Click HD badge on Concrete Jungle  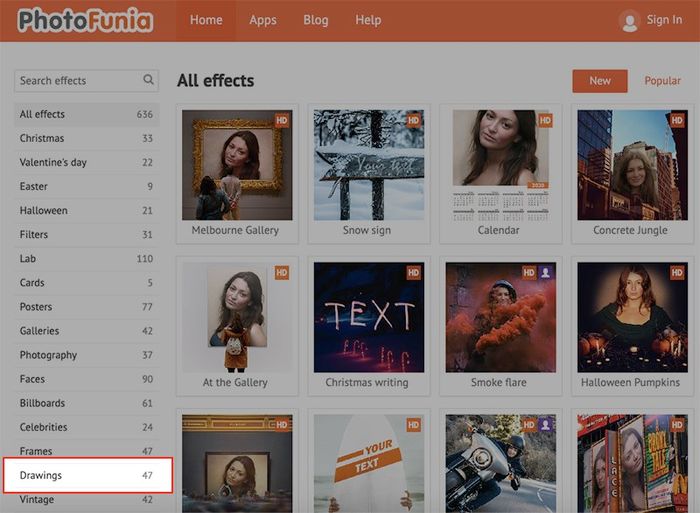677,120
